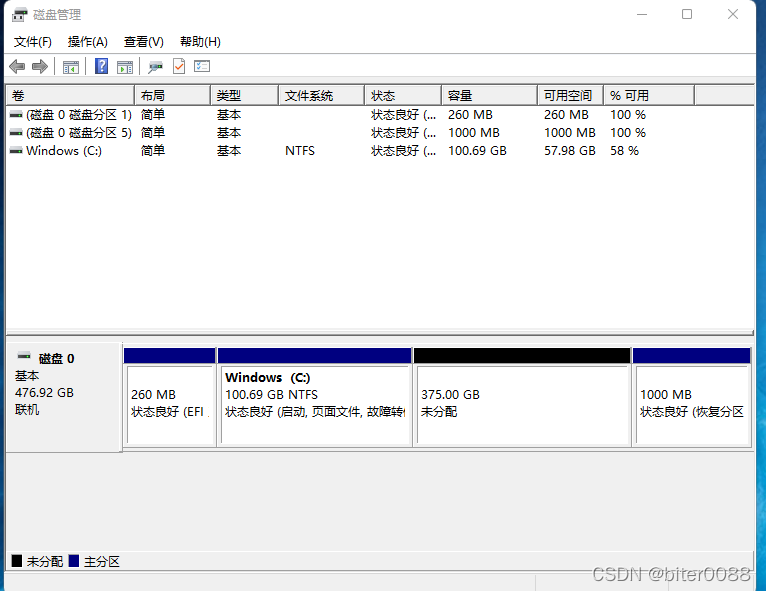This screenshot has width=766, height=591.
Task: Maximize the Disk Management window
Action: click(x=687, y=15)
